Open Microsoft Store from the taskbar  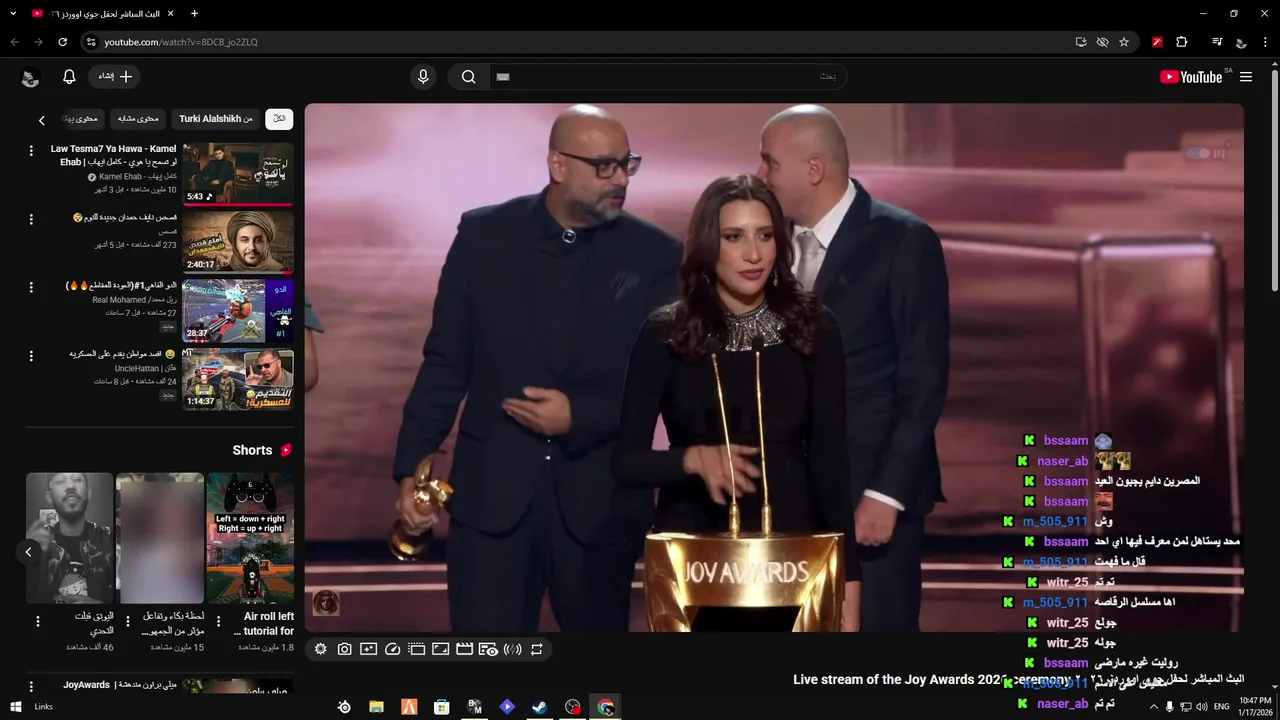pyautogui.click(x=441, y=707)
